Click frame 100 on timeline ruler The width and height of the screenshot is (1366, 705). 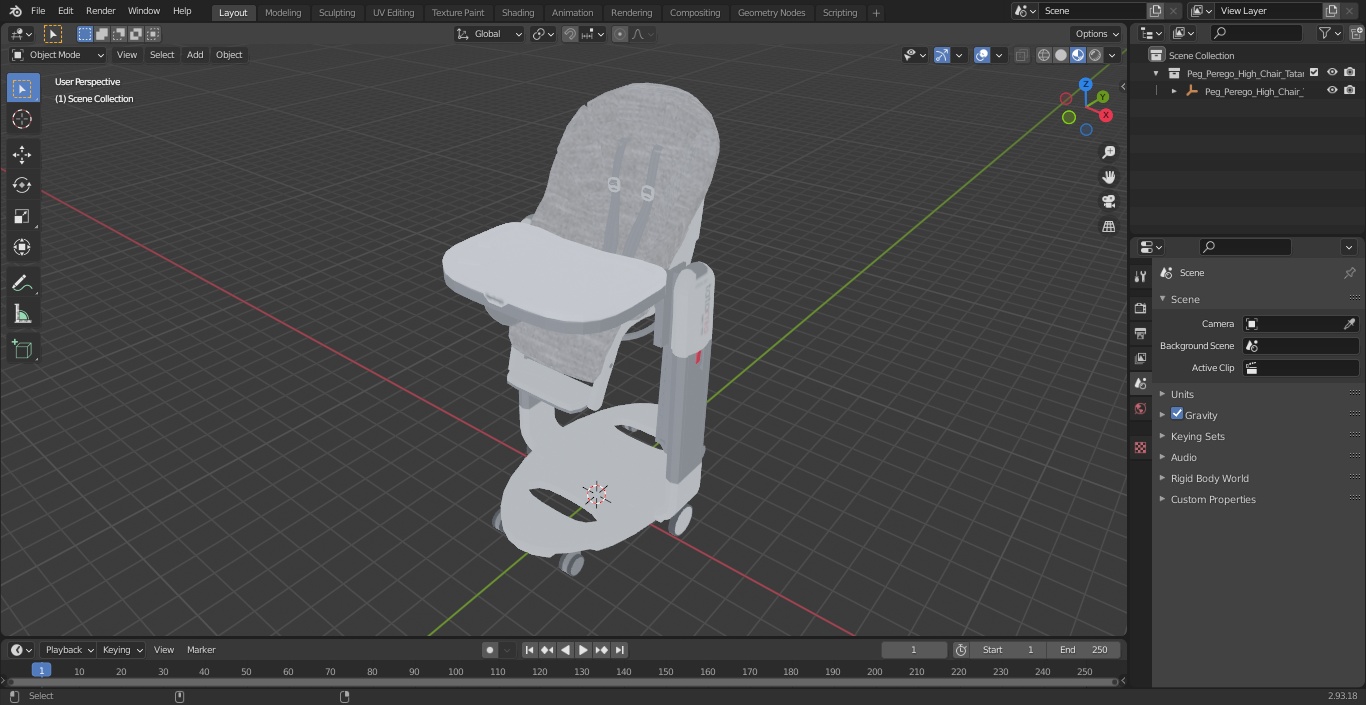pyautogui.click(x=455, y=672)
